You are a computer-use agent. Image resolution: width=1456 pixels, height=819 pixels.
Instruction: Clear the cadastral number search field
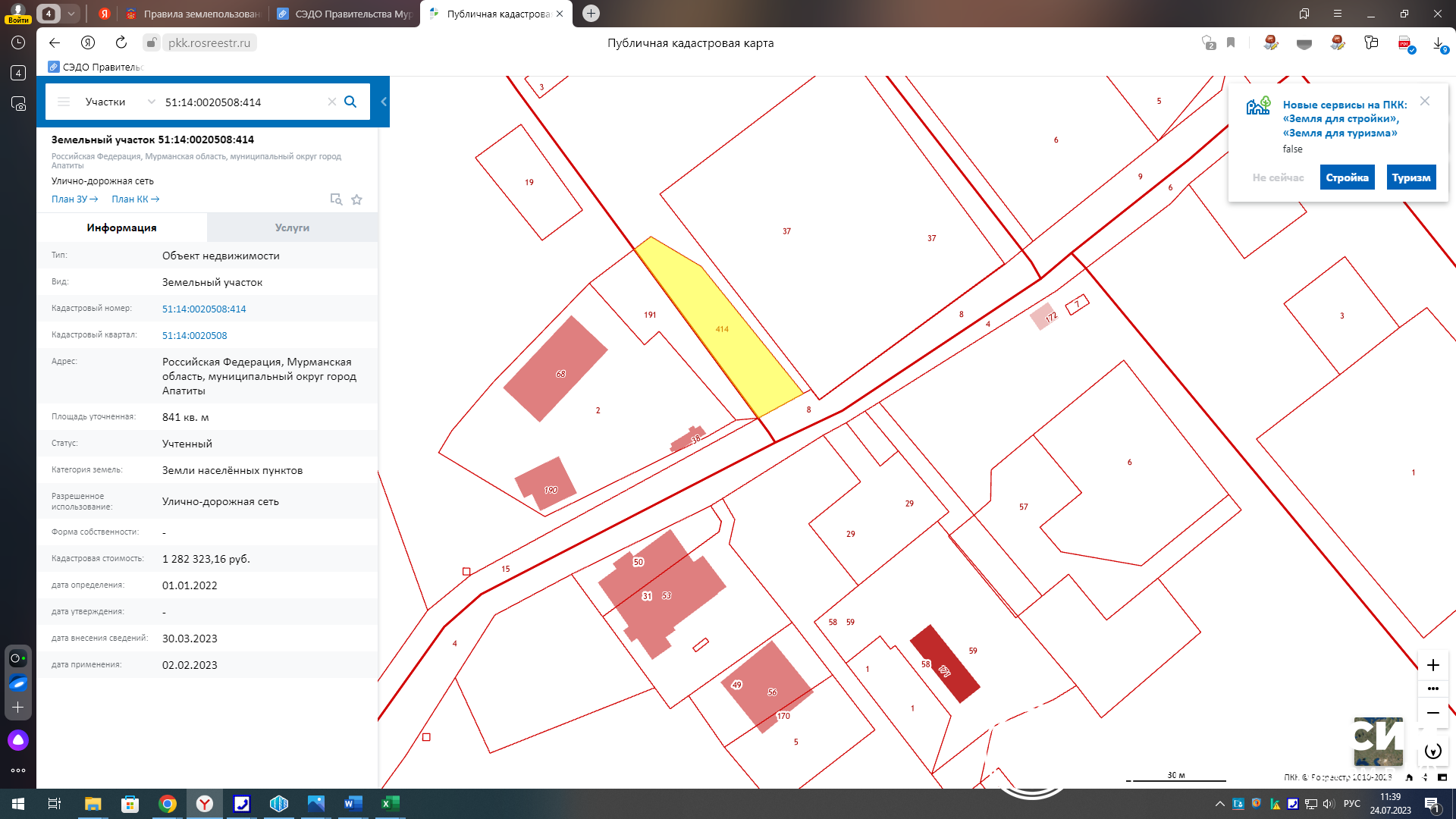pos(331,102)
